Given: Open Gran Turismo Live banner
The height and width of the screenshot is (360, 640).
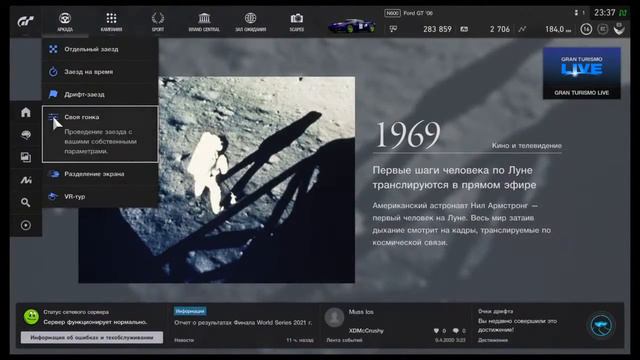Looking at the screenshot, I should [x=582, y=73].
